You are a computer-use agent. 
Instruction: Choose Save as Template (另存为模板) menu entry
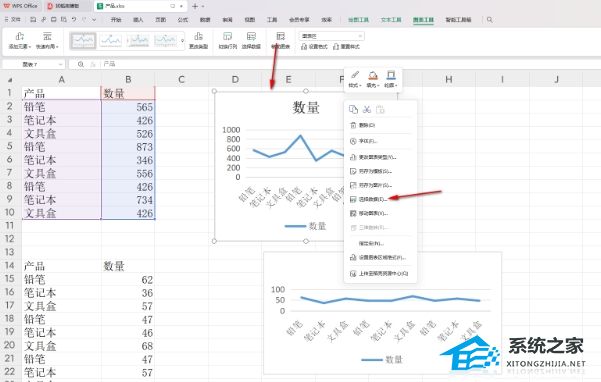380,171
